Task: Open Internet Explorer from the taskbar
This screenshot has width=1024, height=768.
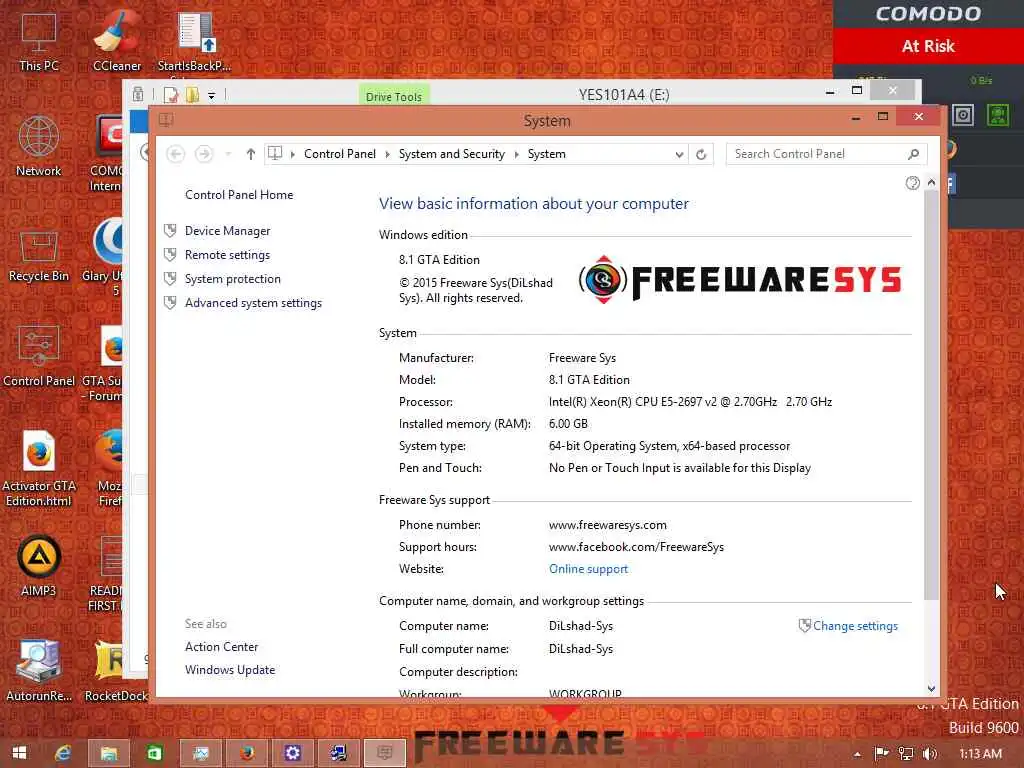Action: coord(63,753)
